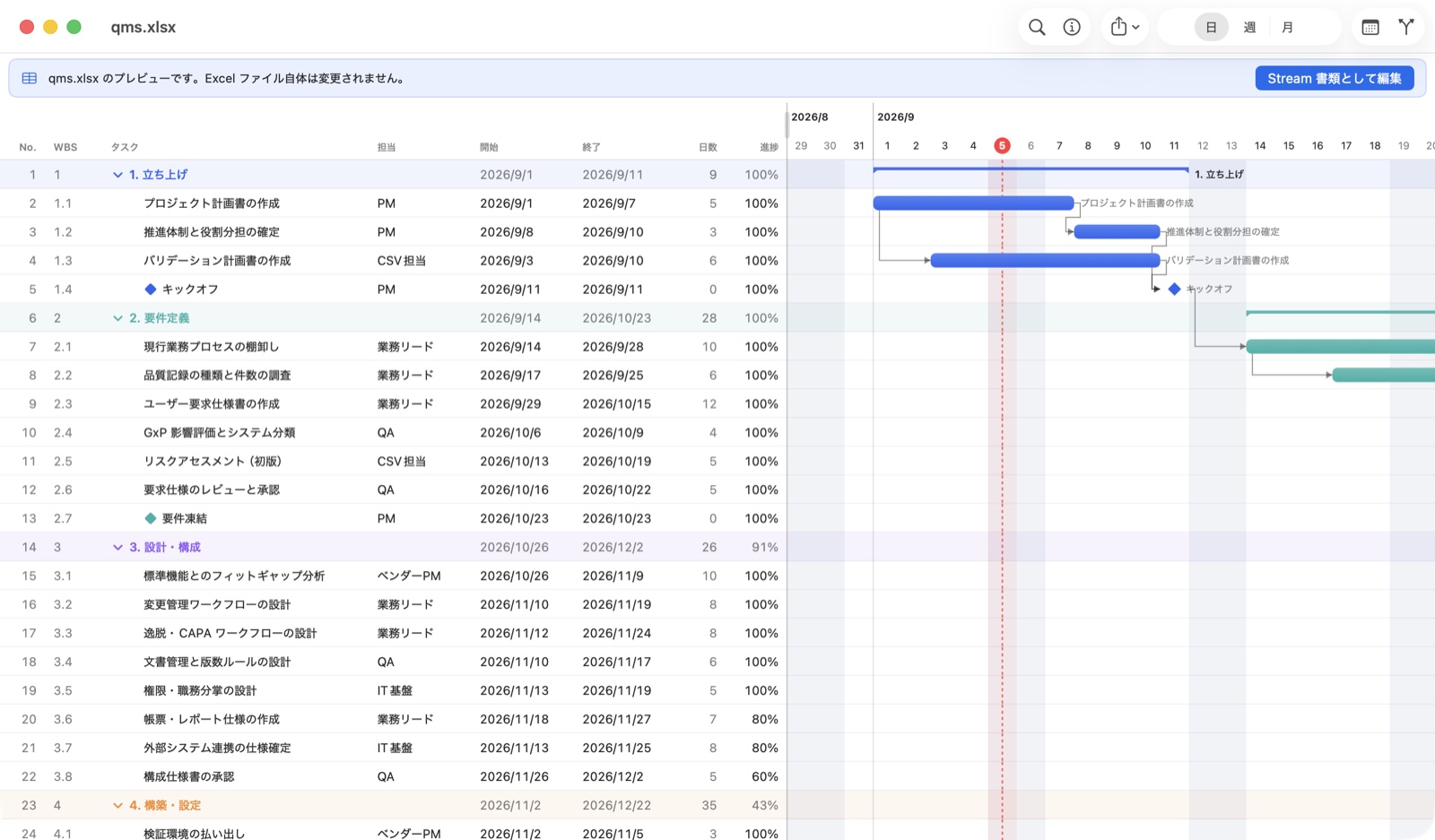Click the spreadsheet icon in the preview banner
Viewport: 1435px width, 840px height.
(x=30, y=78)
